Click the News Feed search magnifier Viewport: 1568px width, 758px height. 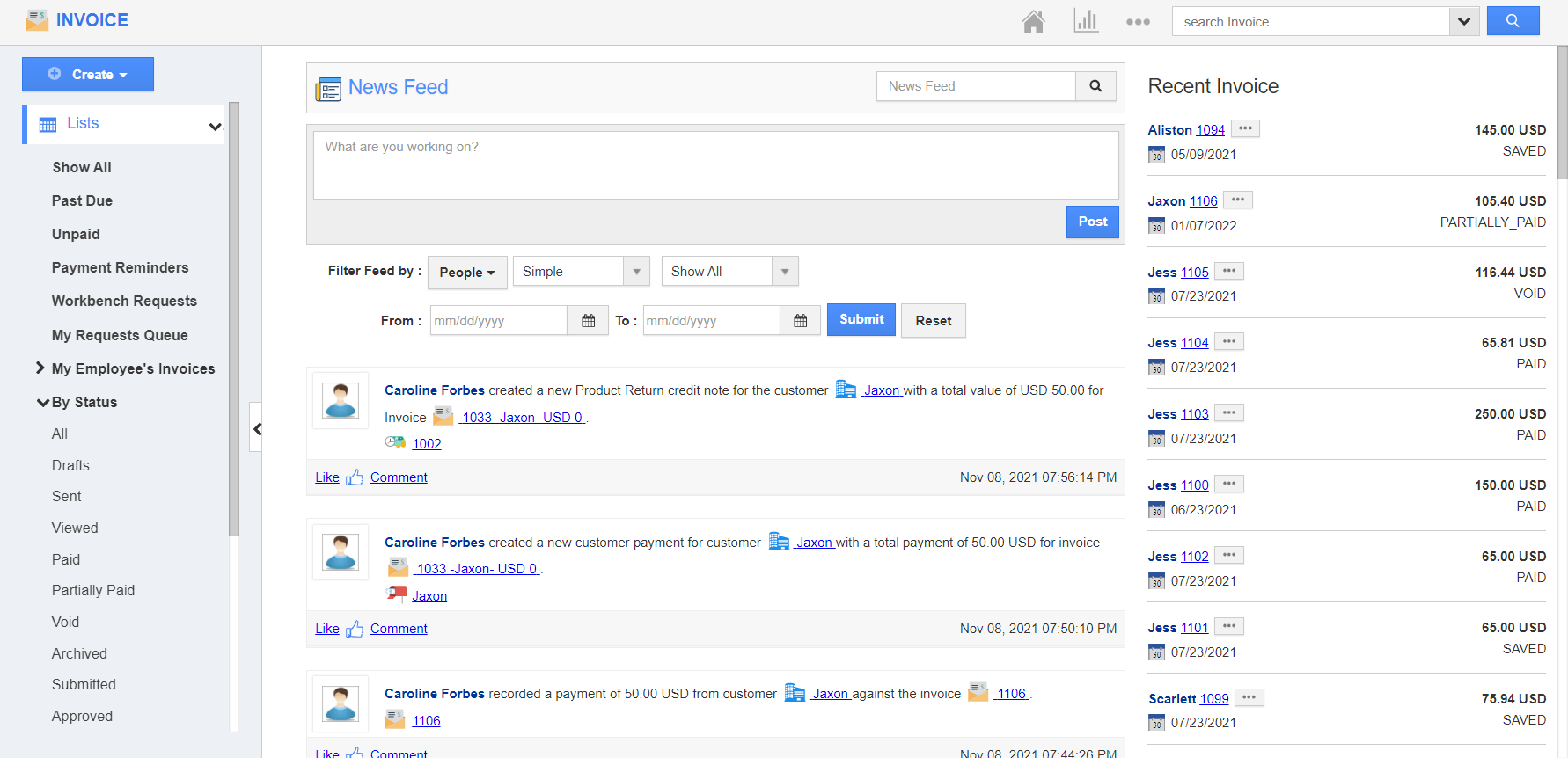[x=1095, y=86]
